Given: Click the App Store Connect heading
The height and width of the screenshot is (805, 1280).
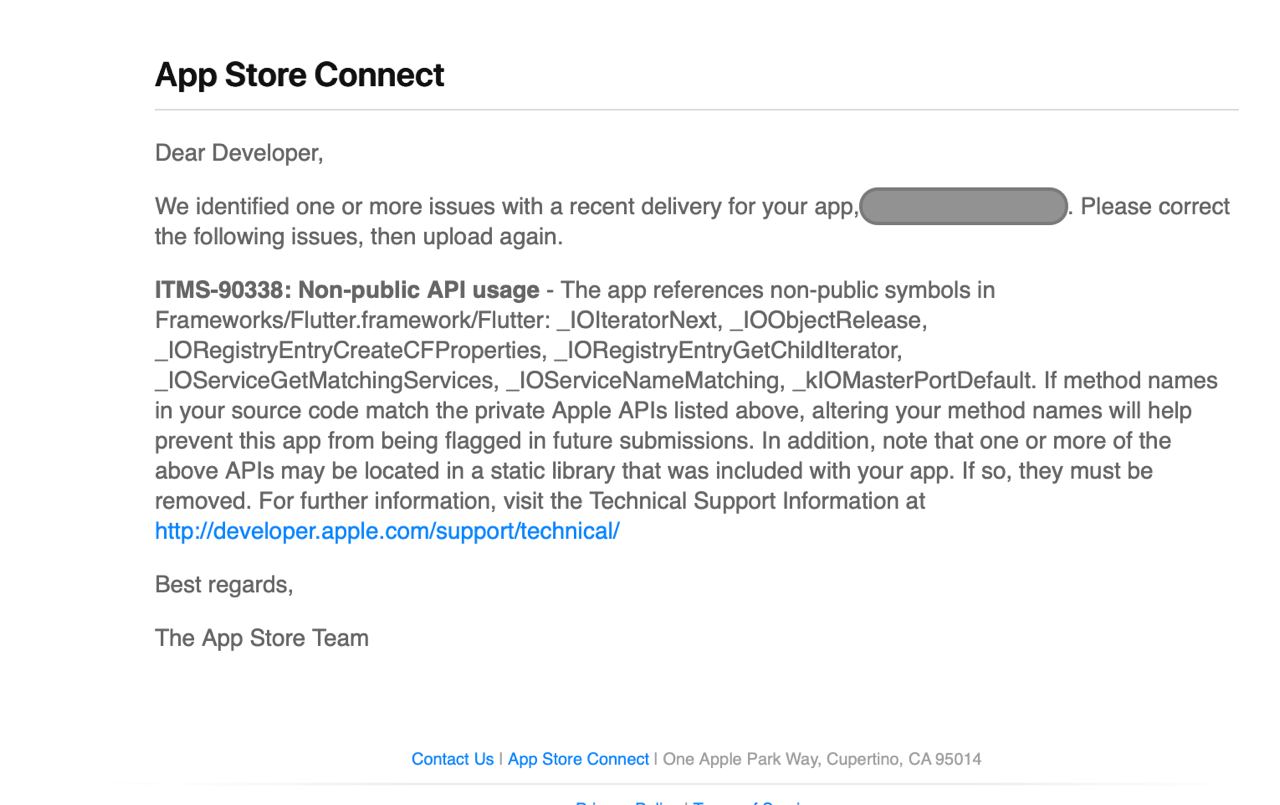Looking at the screenshot, I should point(300,75).
